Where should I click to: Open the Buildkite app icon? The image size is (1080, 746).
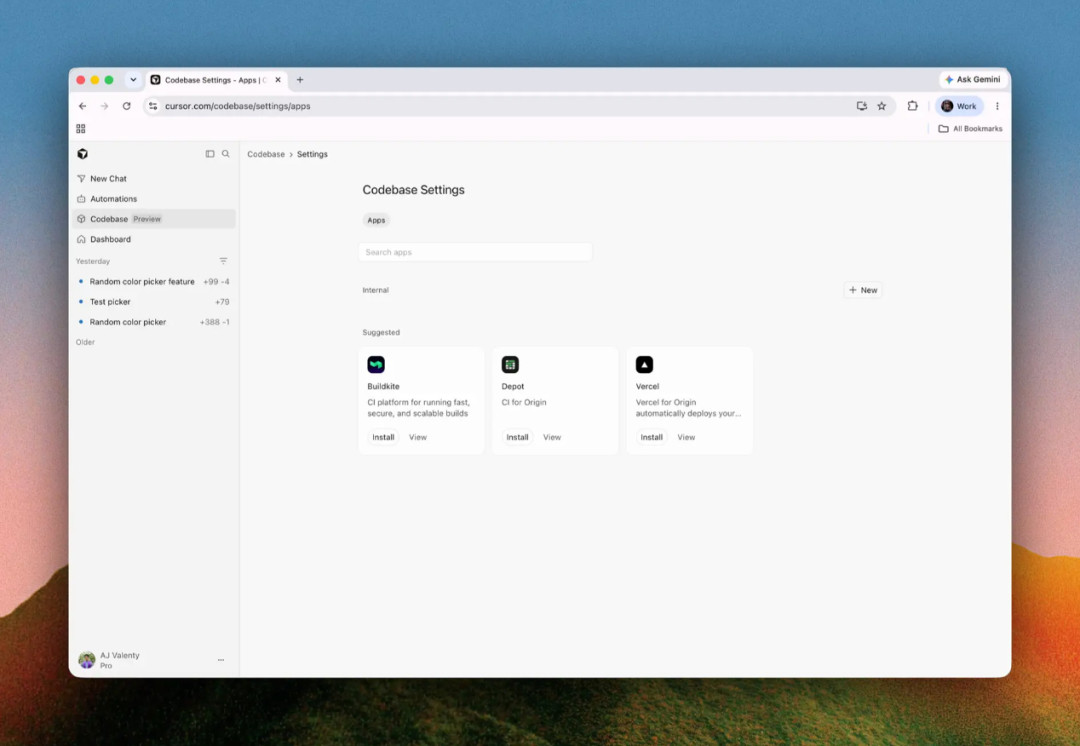click(x=376, y=364)
